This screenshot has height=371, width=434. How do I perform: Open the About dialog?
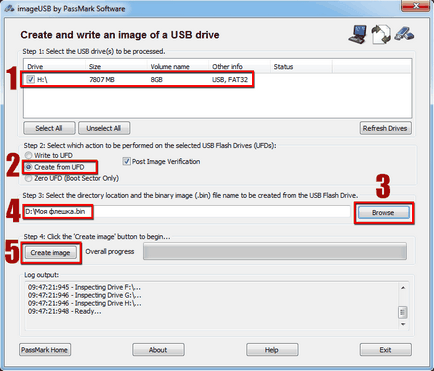158,350
